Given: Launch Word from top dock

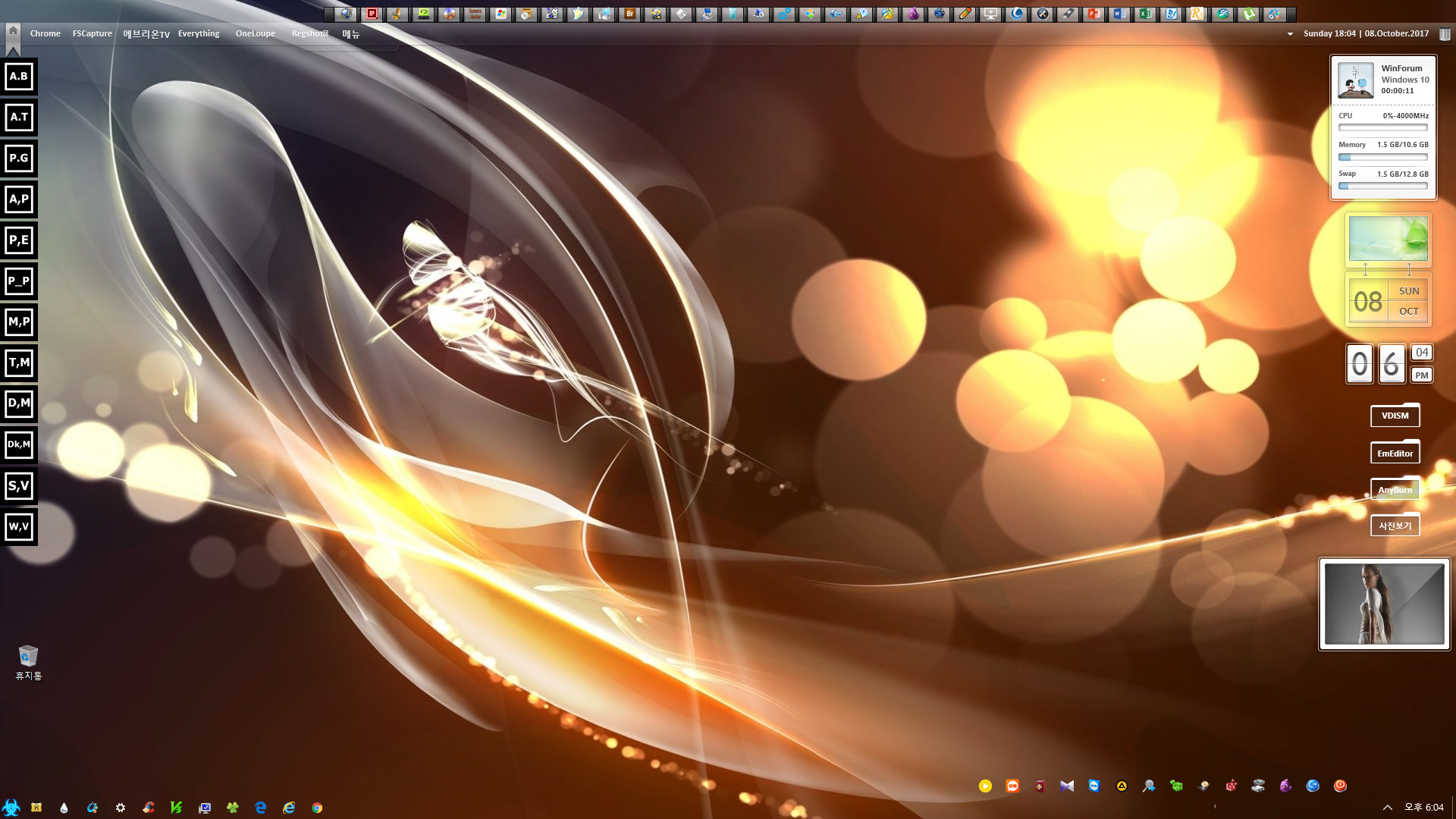Looking at the screenshot, I should tap(1119, 14).
